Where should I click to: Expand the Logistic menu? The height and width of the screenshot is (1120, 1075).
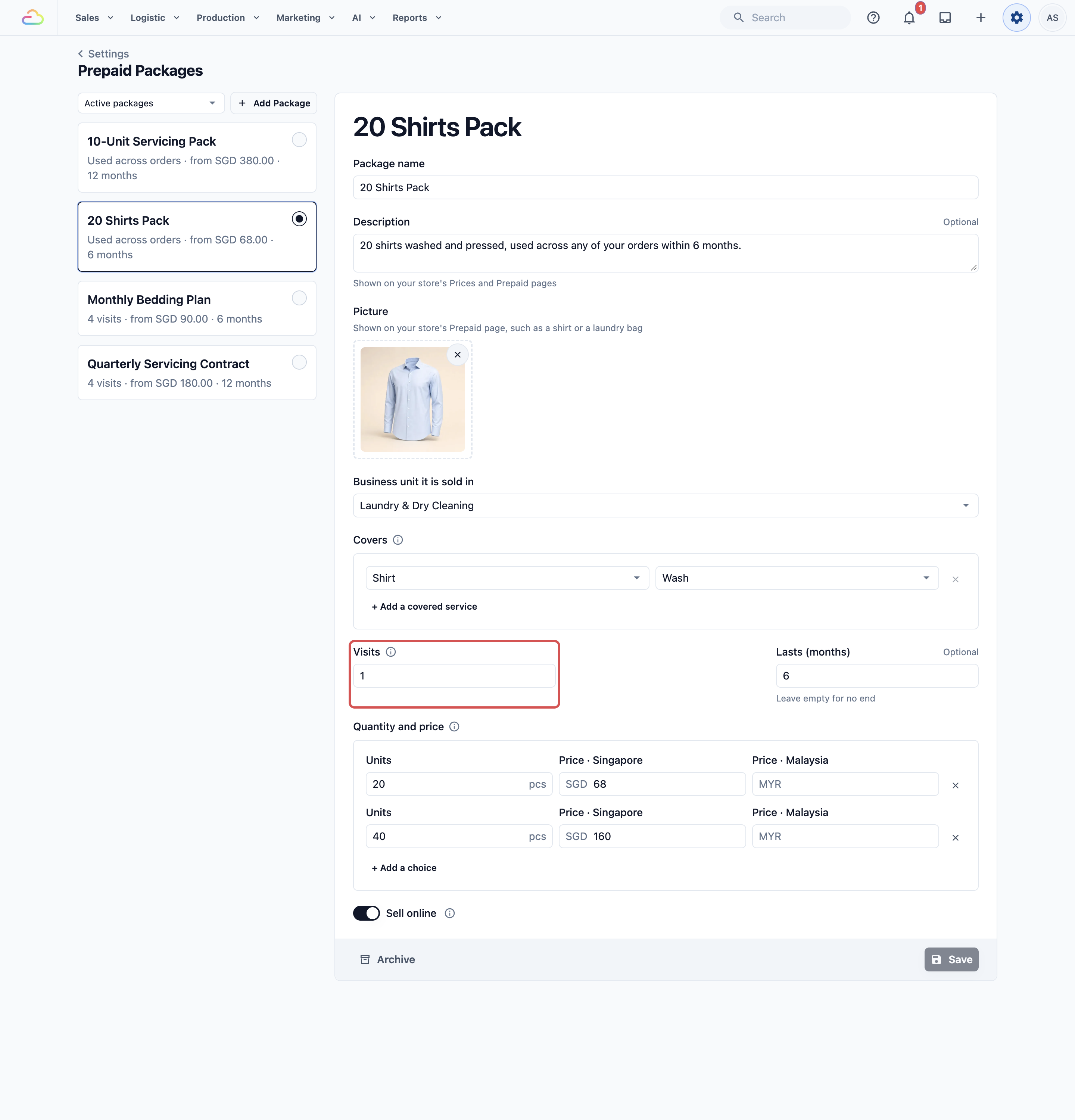click(x=155, y=18)
